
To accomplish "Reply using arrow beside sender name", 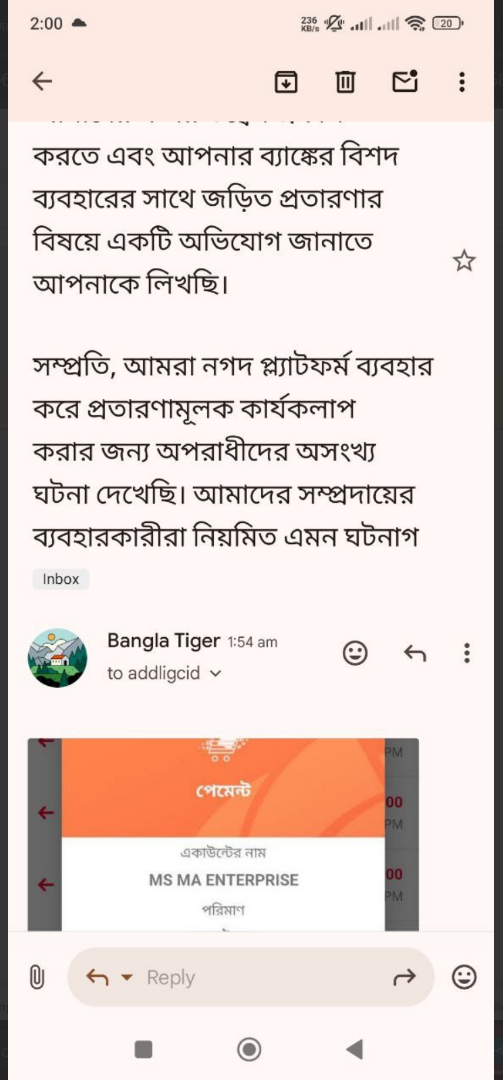I will tap(415, 652).
